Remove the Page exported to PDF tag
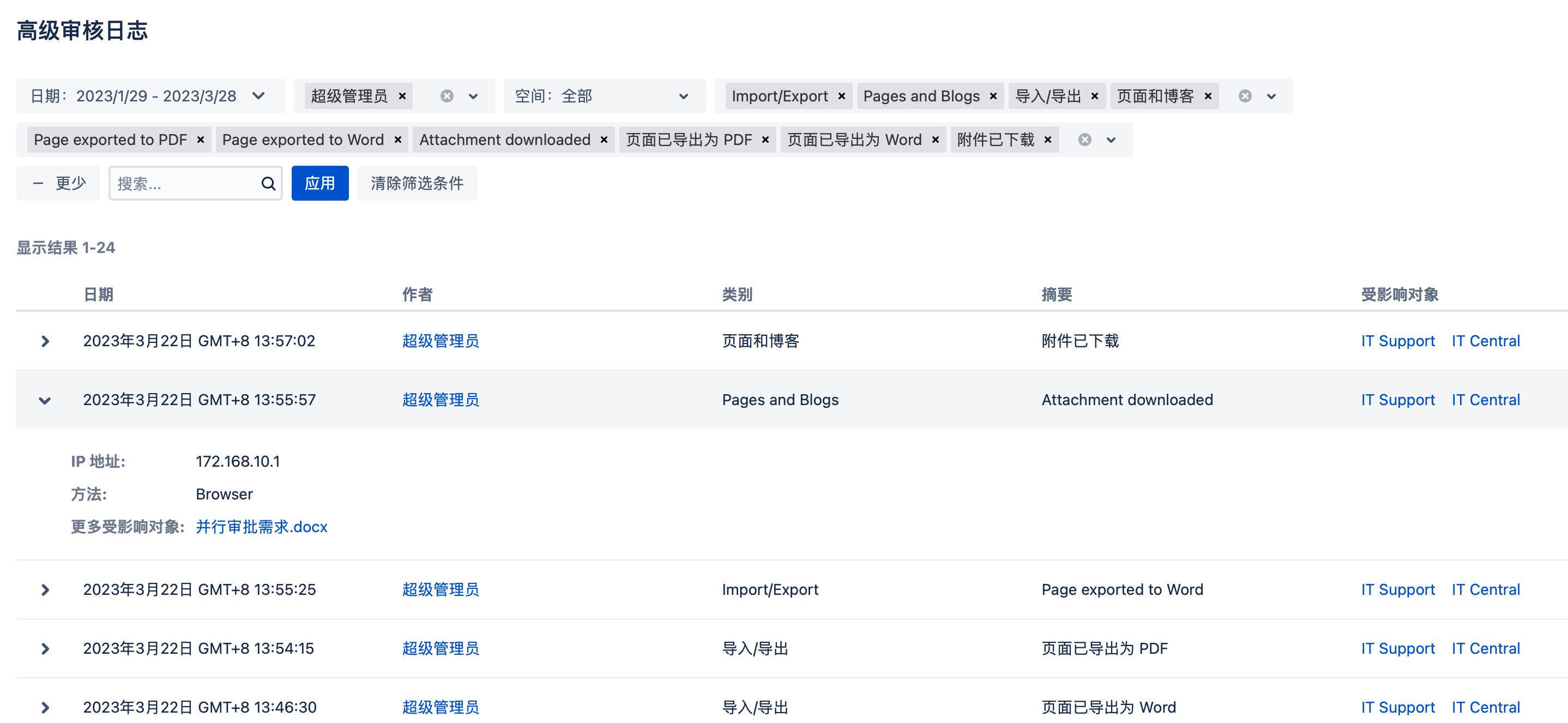 [200, 140]
